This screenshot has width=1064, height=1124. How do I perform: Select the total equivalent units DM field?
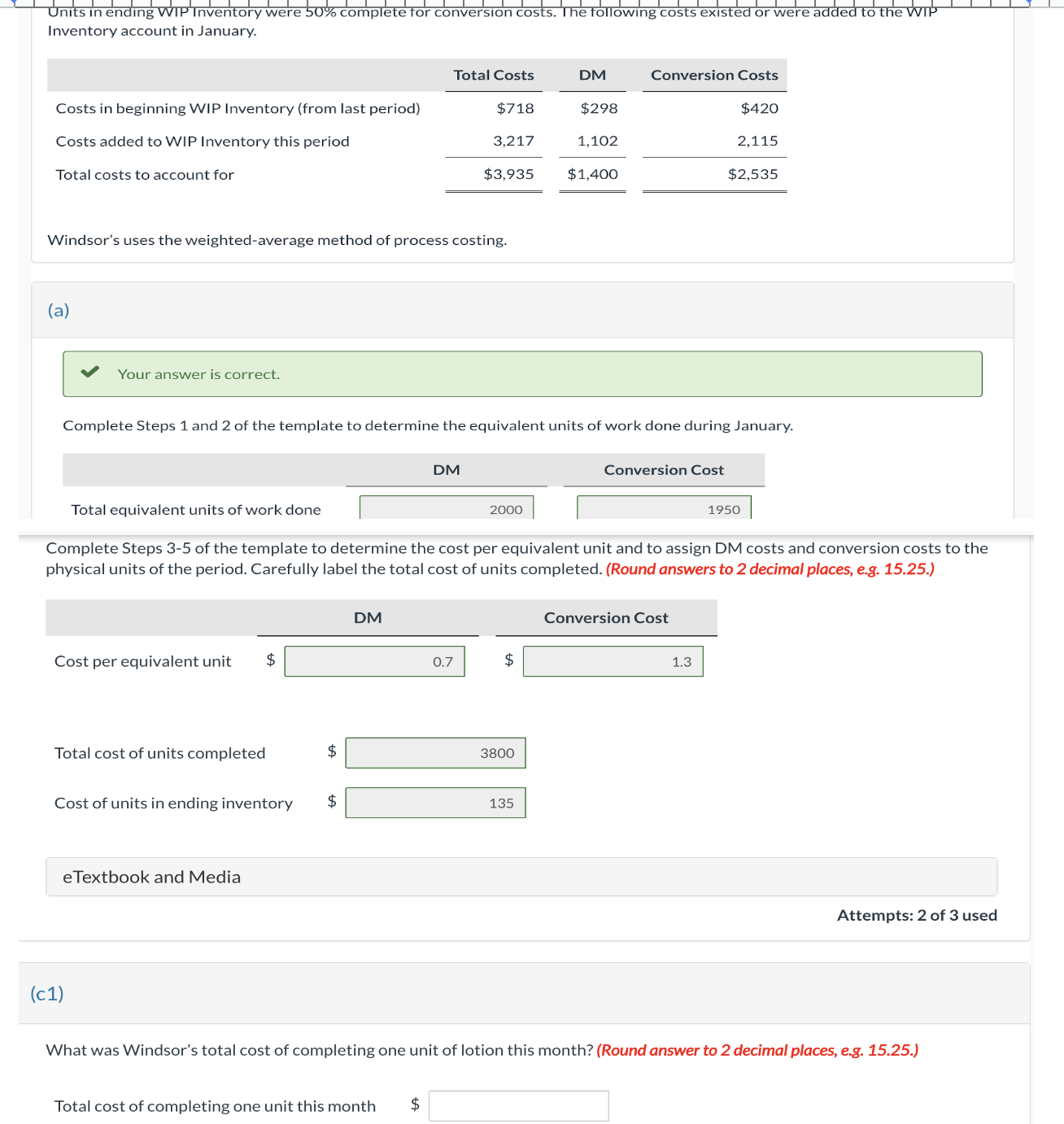coord(446,508)
